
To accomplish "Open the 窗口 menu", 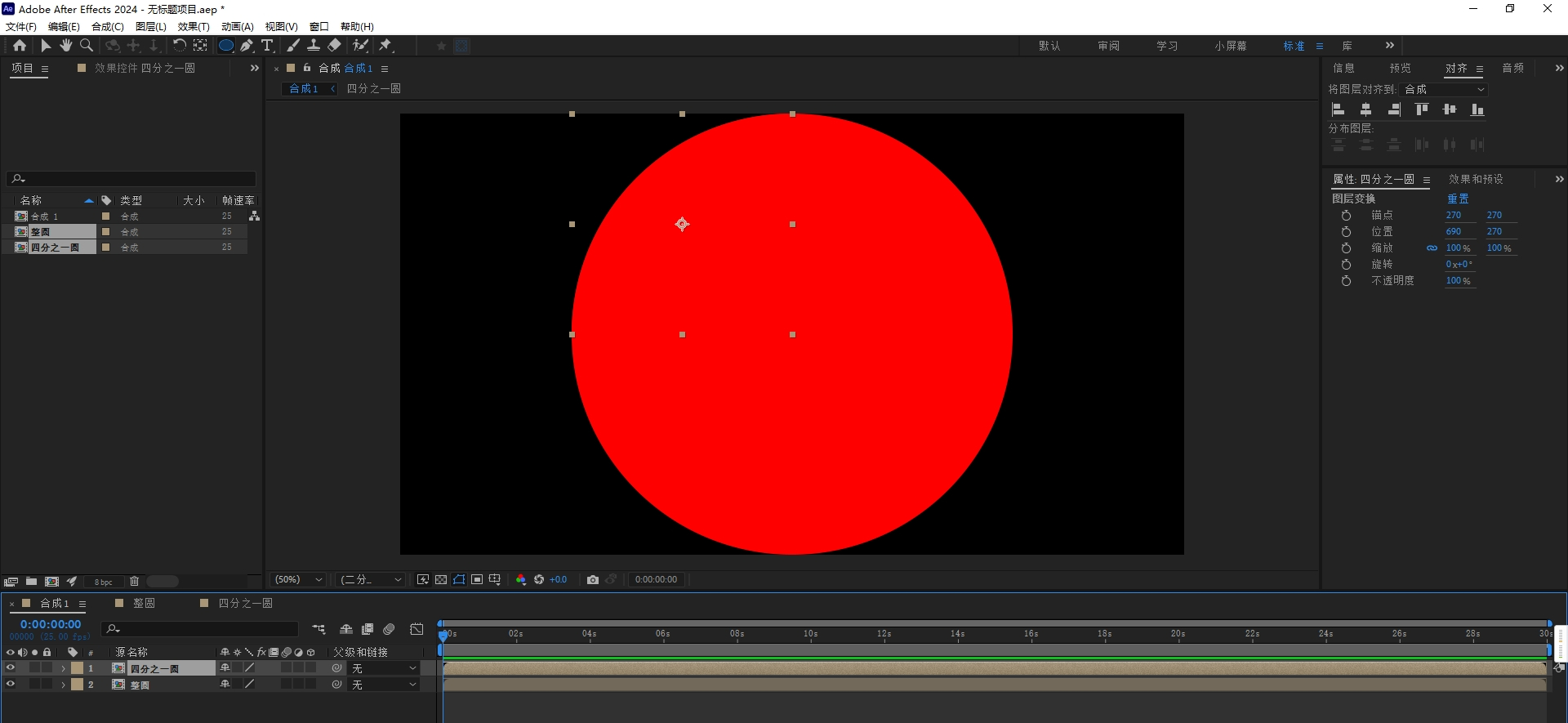I will click(318, 27).
